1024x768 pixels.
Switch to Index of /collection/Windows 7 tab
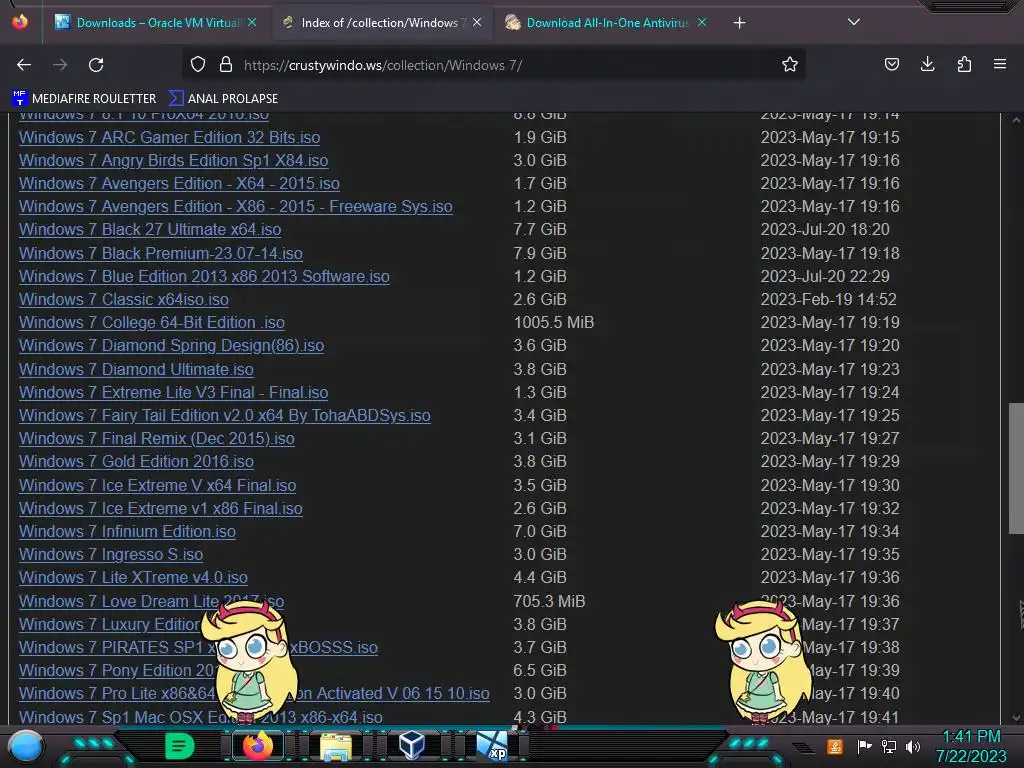coord(380,23)
